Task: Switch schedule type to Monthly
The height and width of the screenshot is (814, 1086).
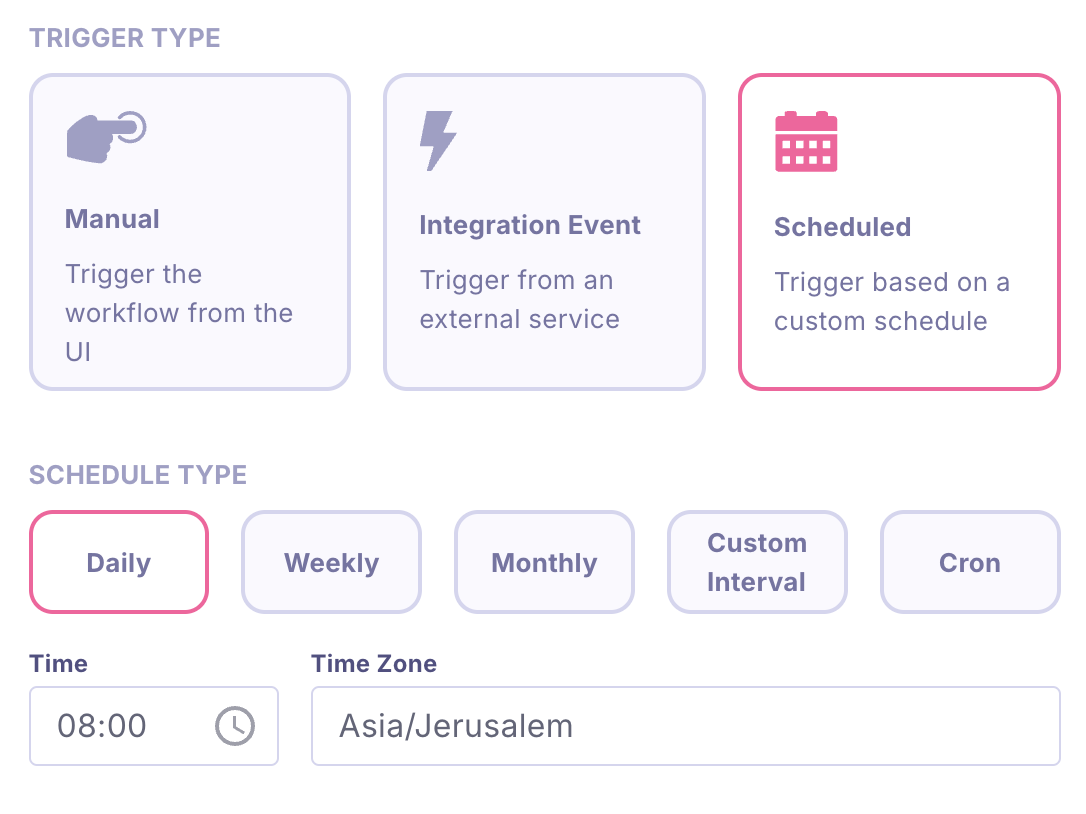Action: click(544, 563)
